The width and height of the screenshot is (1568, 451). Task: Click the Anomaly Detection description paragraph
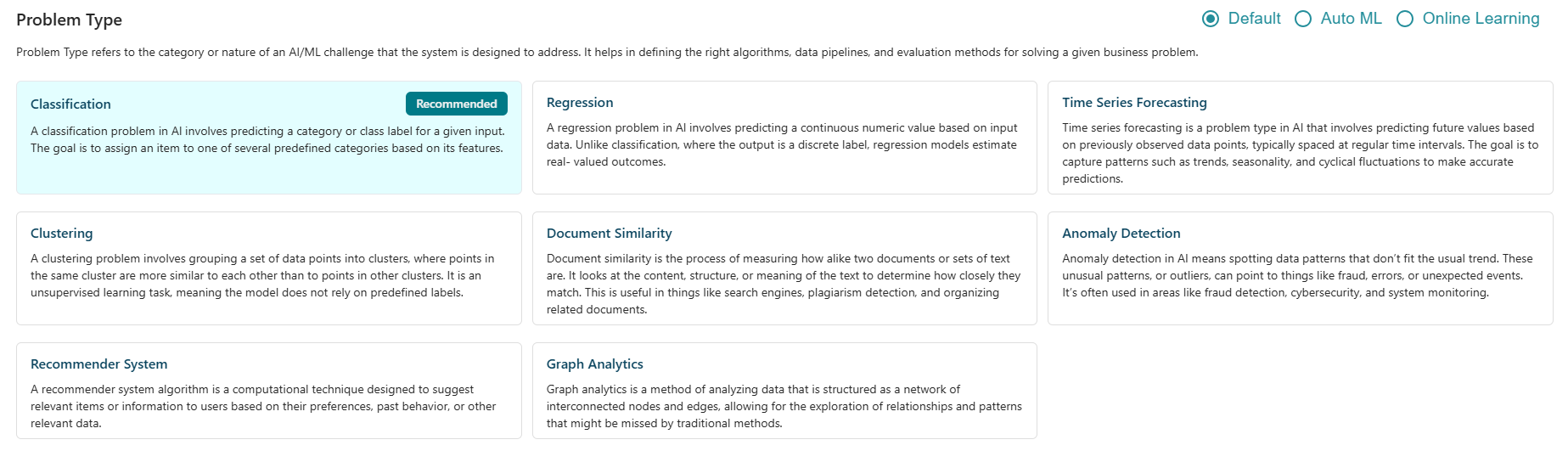(x=1296, y=275)
